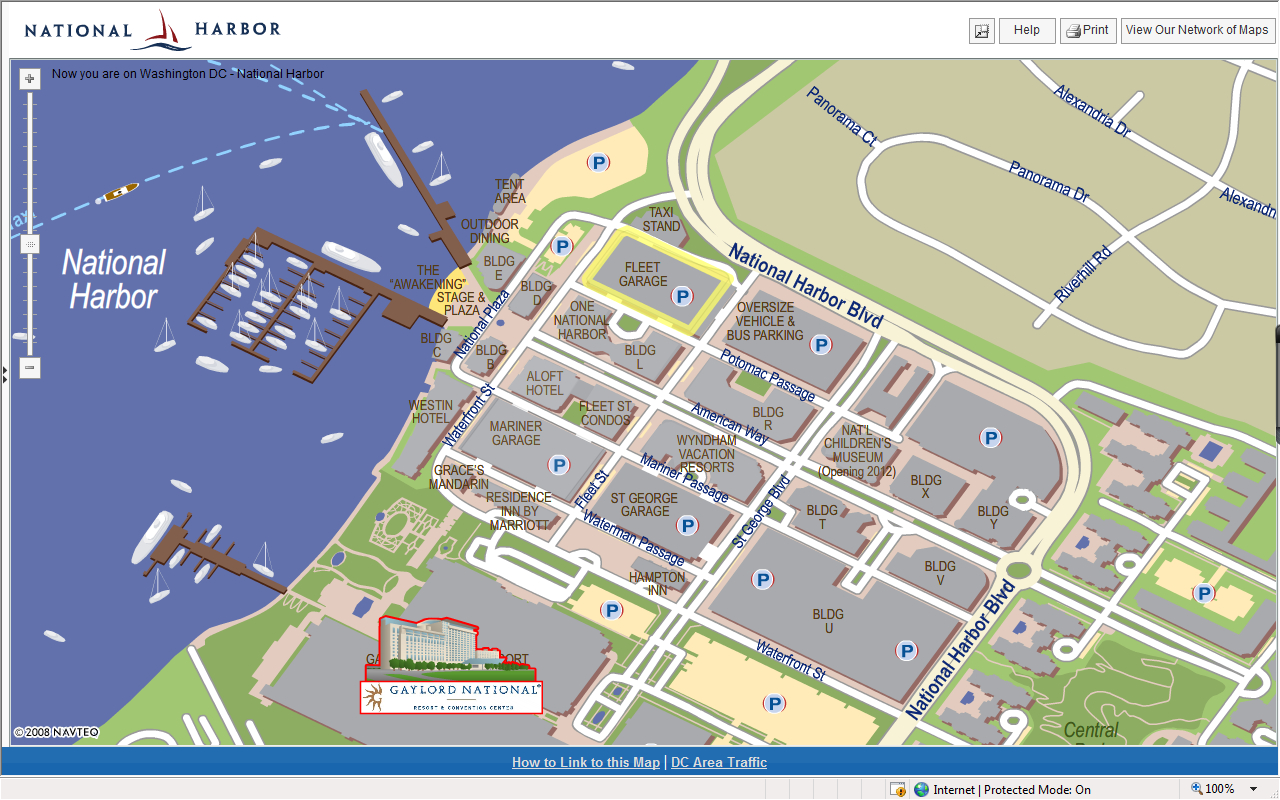Click the zoom out minus button

click(x=30, y=368)
